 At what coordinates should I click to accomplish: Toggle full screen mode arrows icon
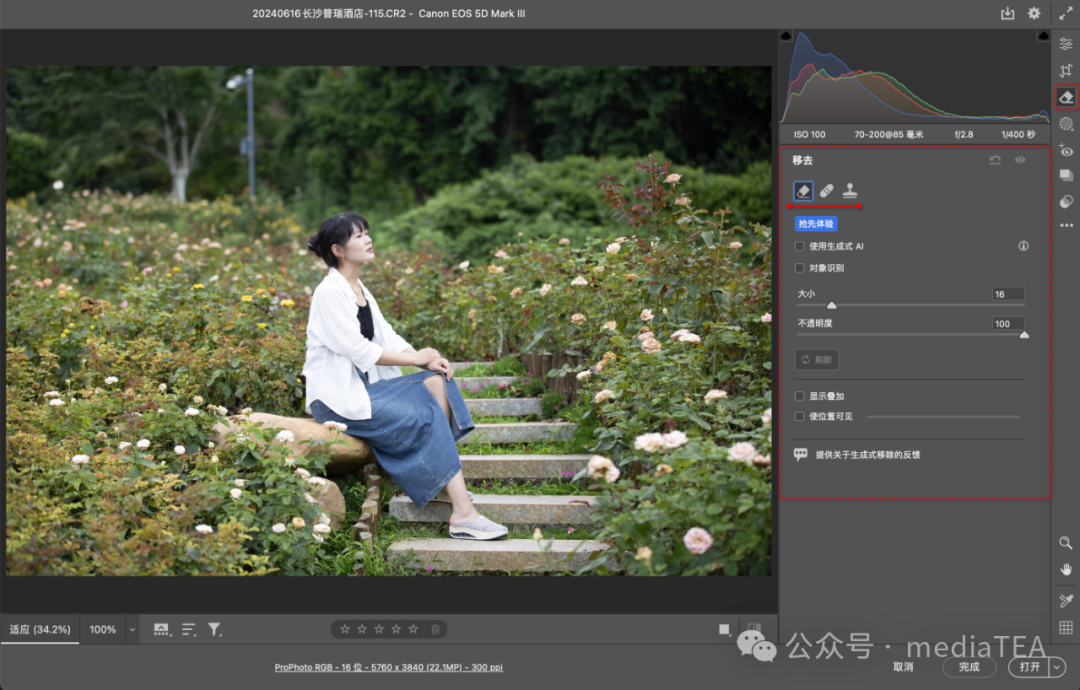coord(1066,13)
